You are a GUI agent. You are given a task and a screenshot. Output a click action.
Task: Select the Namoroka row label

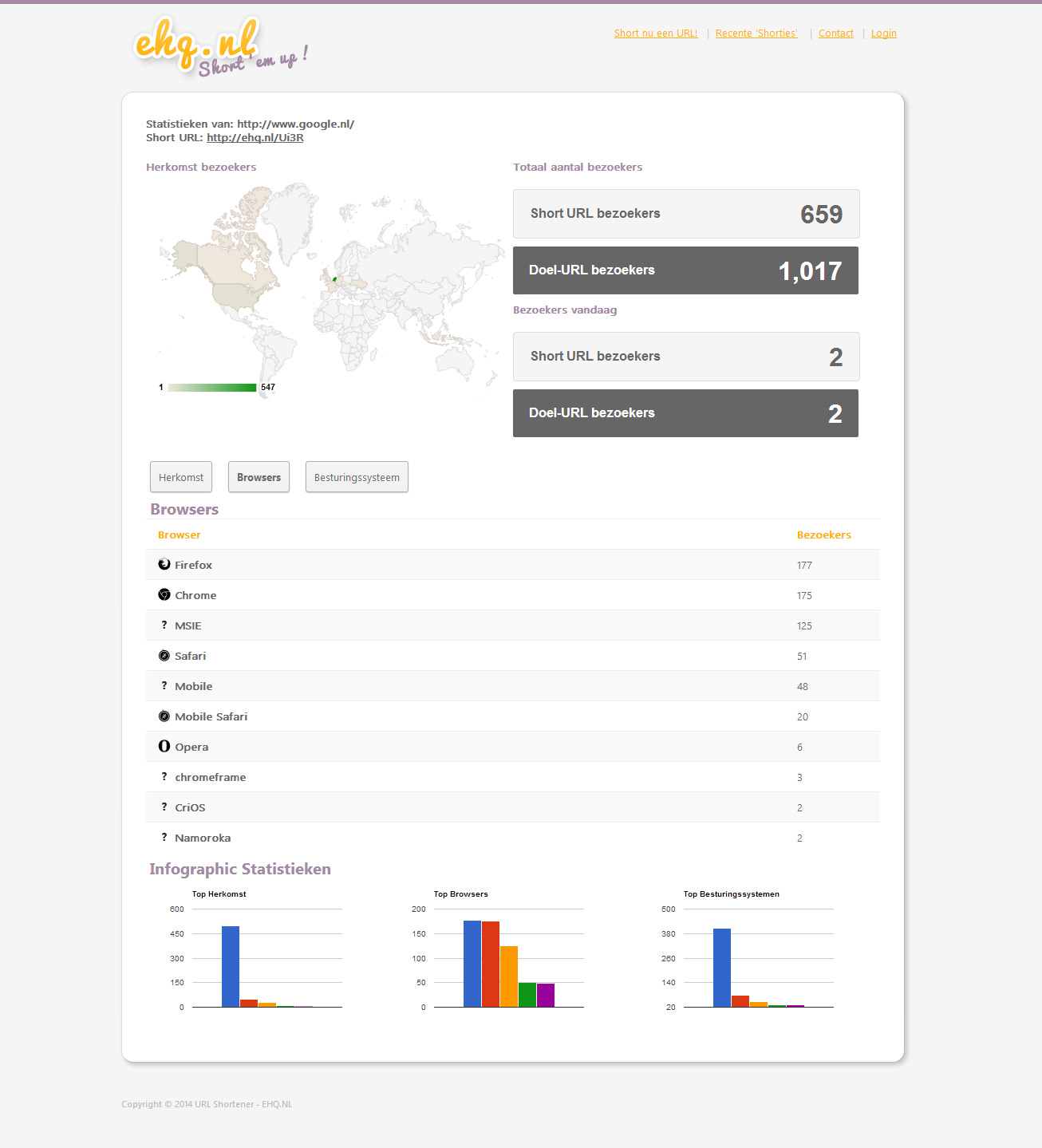click(x=203, y=838)
